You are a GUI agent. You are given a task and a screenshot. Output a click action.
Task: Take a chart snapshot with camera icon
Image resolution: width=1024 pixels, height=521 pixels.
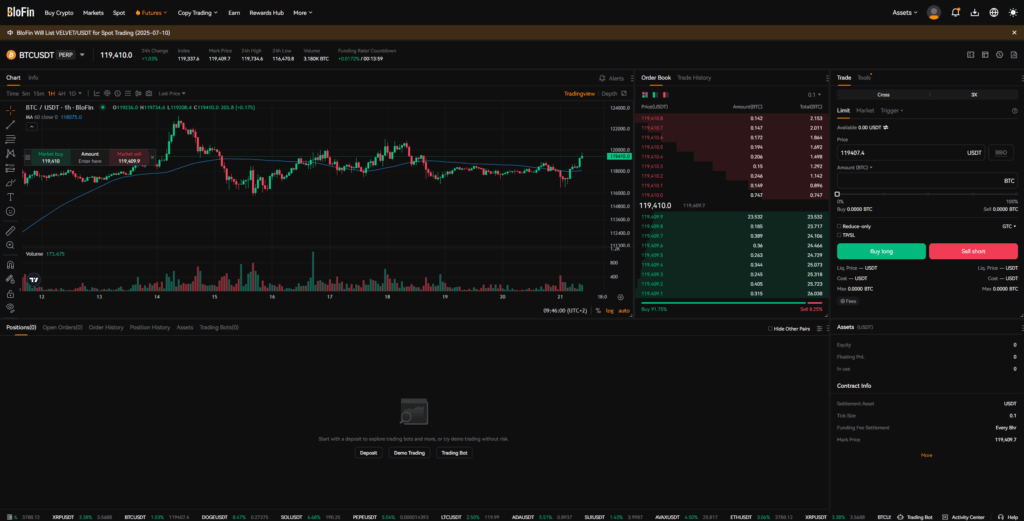tap(149, 93)
